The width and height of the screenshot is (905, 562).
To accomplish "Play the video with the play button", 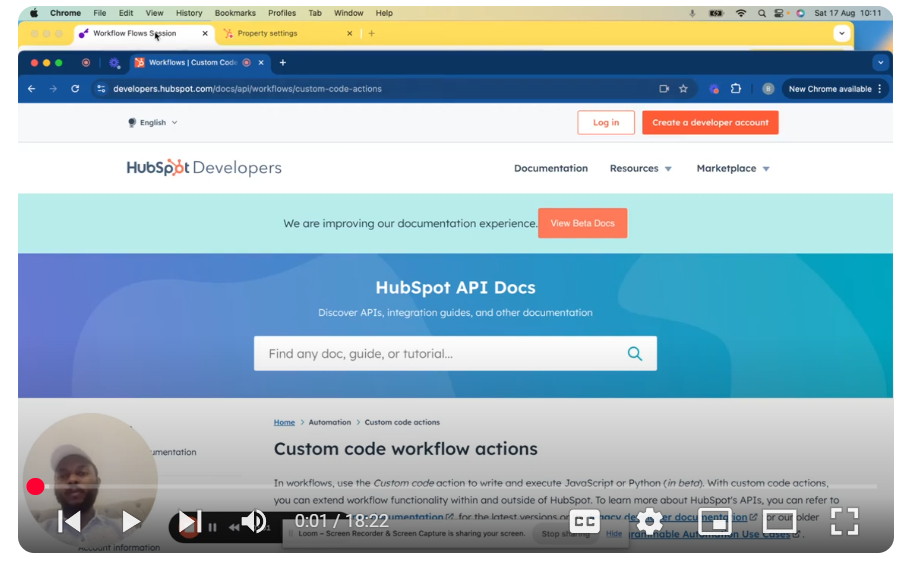I will coord(131,522).
